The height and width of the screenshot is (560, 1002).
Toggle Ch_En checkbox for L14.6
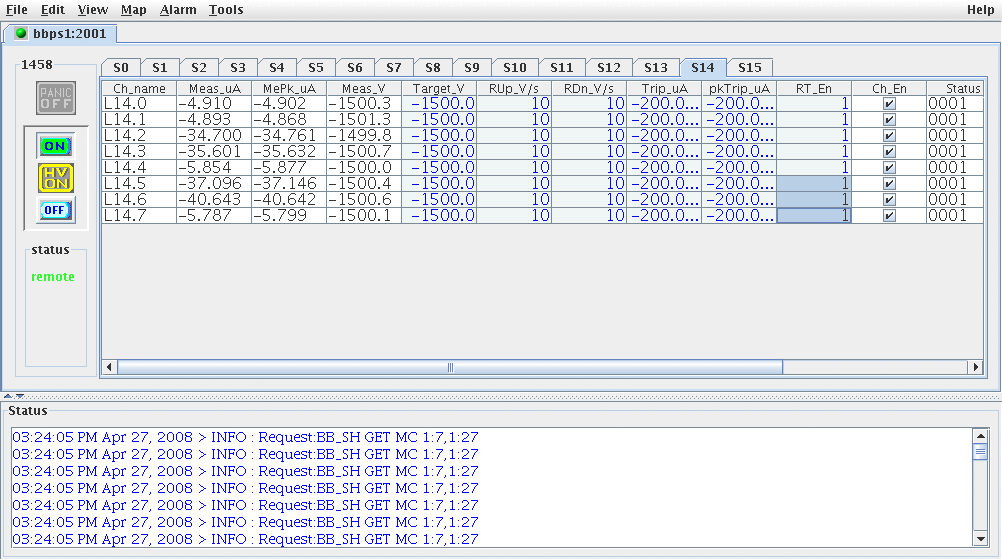pos(889,199)
